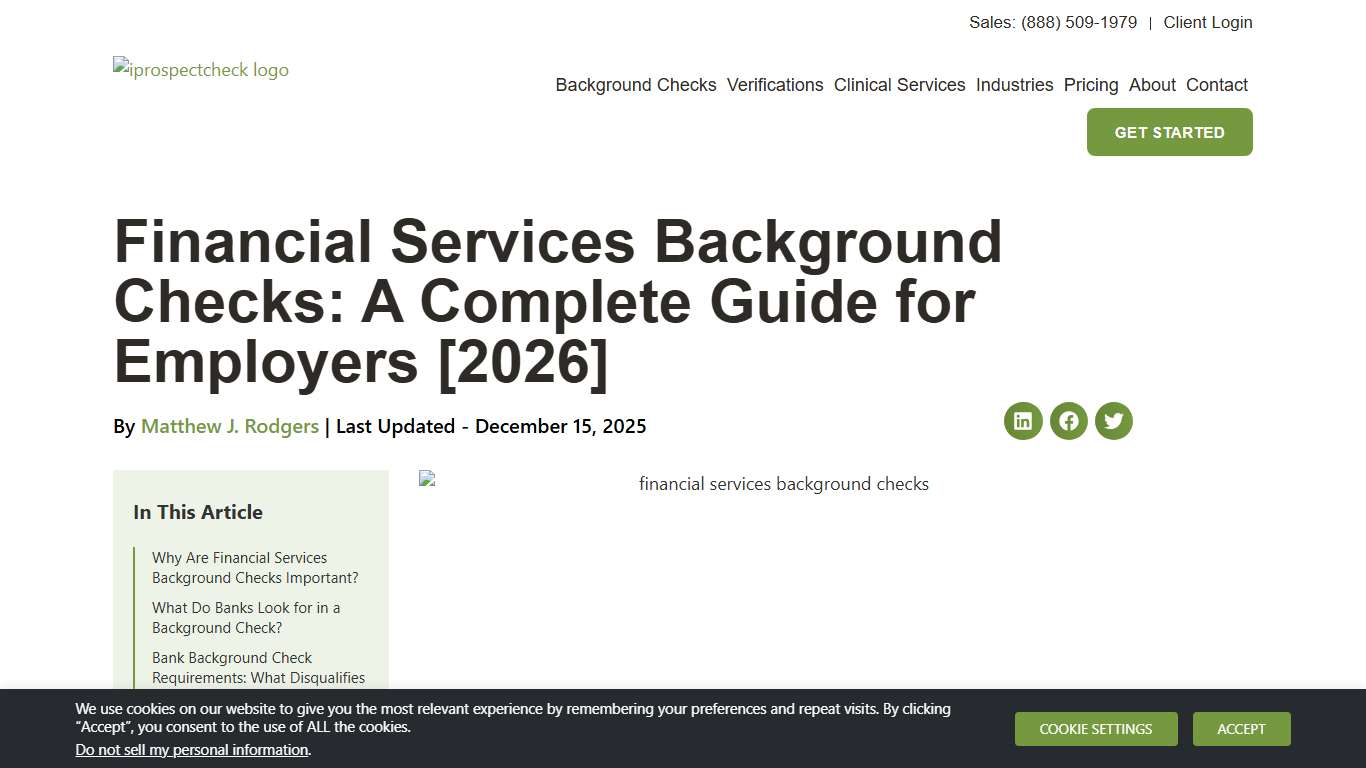Open the Contact page

point(1217,85)
